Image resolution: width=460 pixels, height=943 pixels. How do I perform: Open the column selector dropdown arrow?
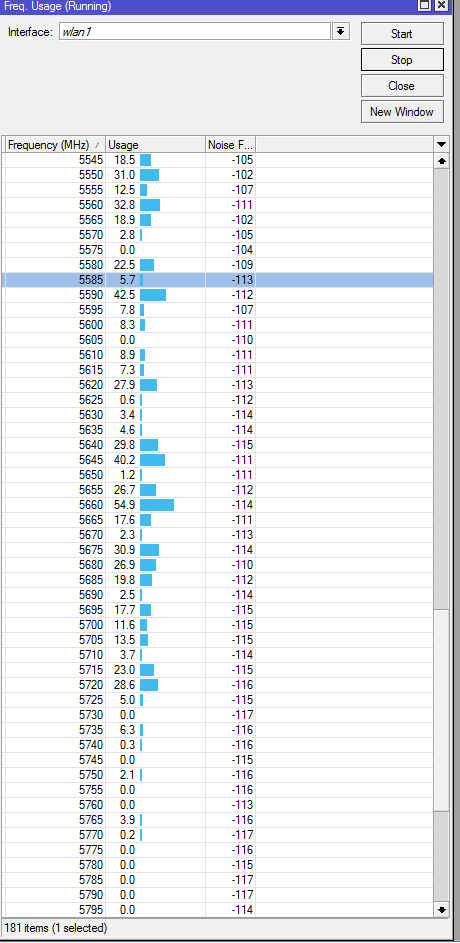(x=441, y=144)
